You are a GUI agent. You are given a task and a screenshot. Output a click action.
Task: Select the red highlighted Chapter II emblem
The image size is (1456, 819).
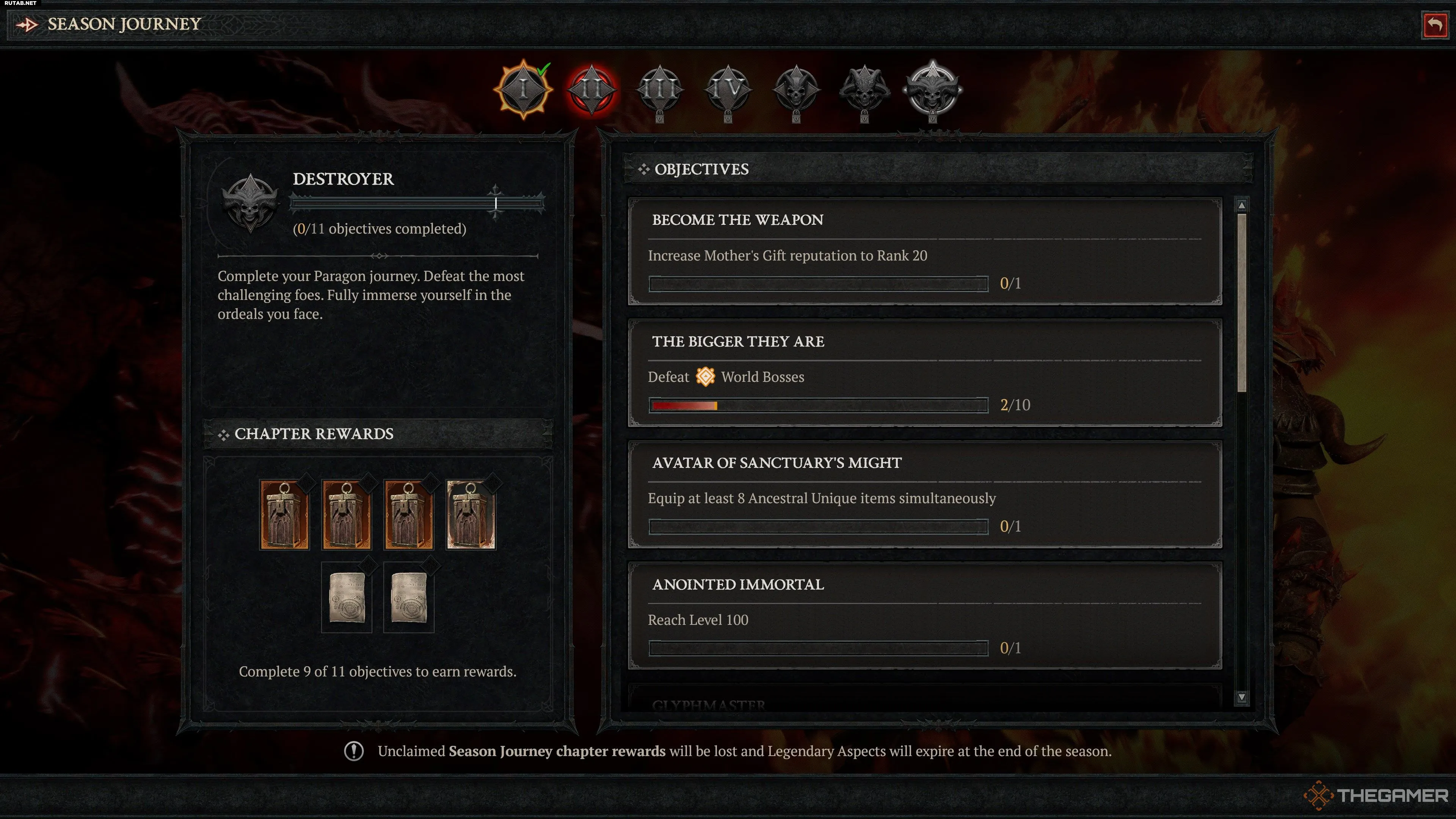click(591, 89)
